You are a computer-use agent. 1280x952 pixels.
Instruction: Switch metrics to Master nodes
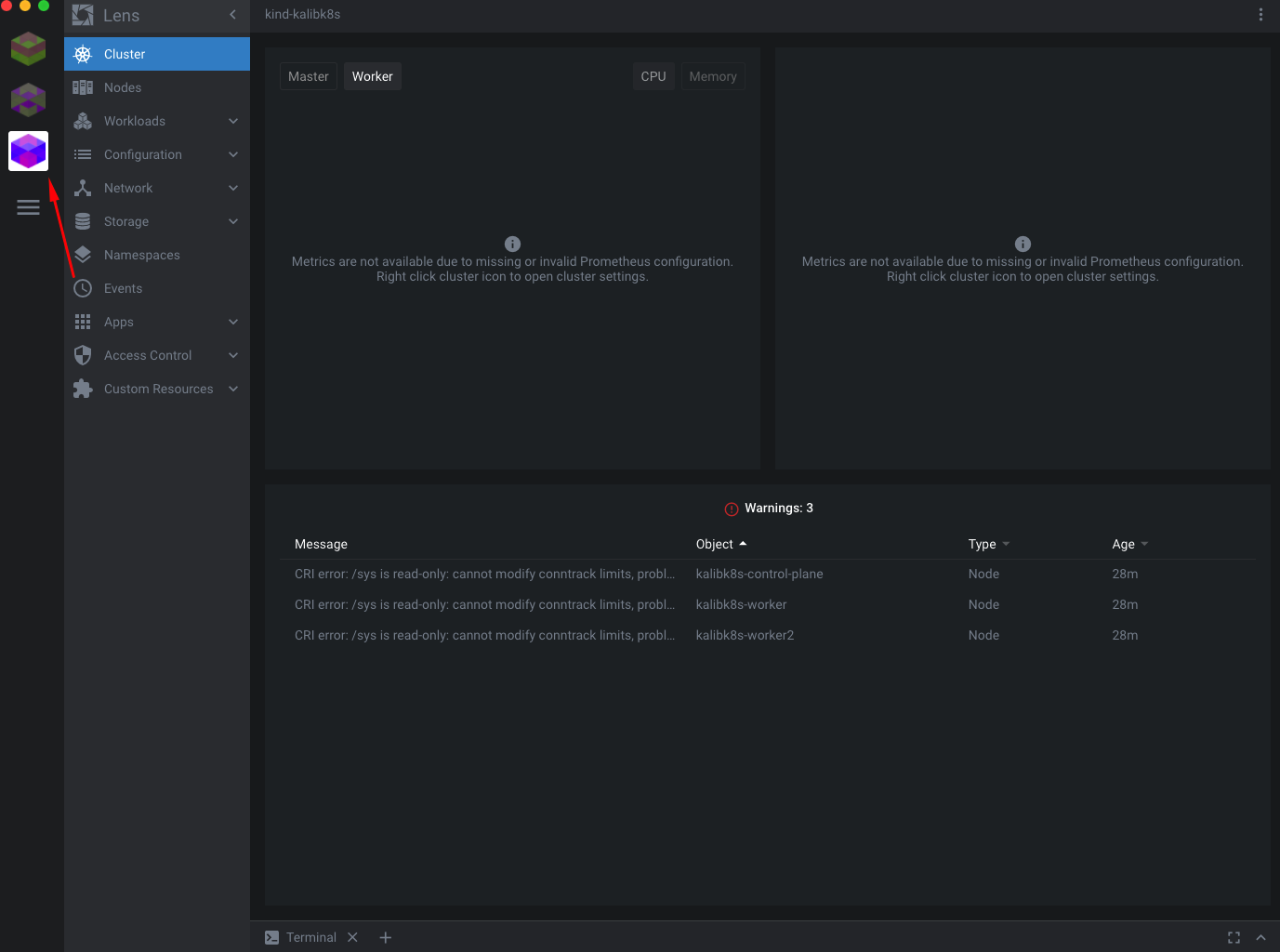[308, 76]
